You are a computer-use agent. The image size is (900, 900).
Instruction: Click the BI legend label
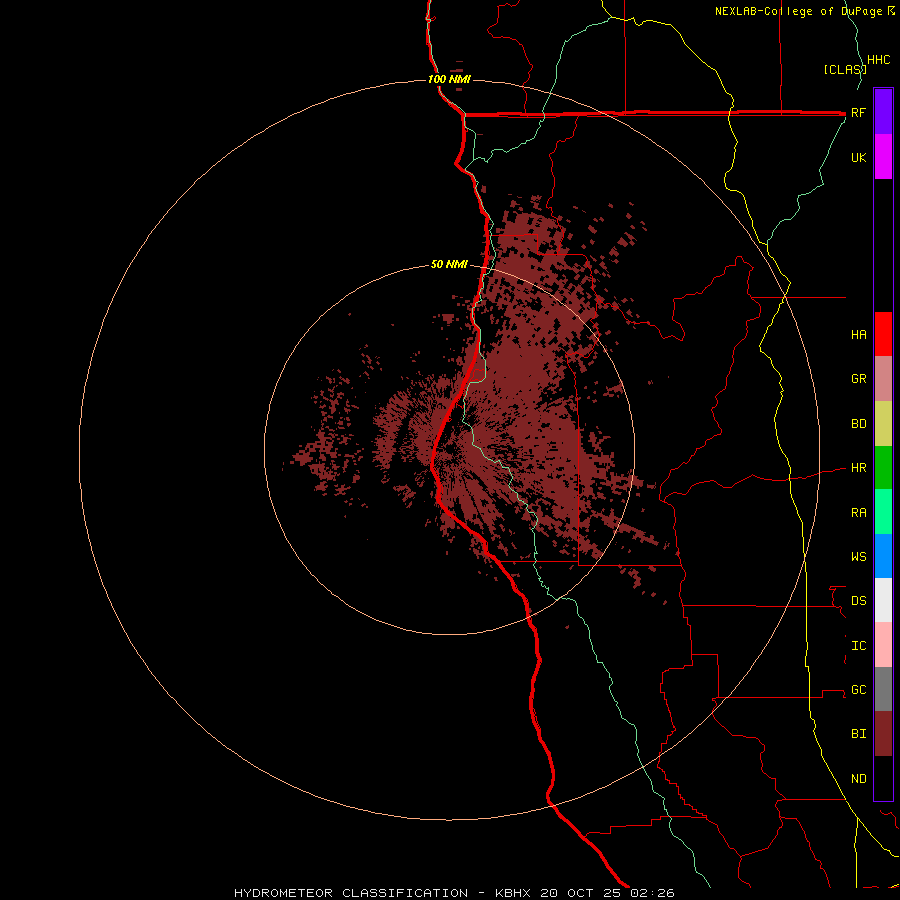(859, 734)
